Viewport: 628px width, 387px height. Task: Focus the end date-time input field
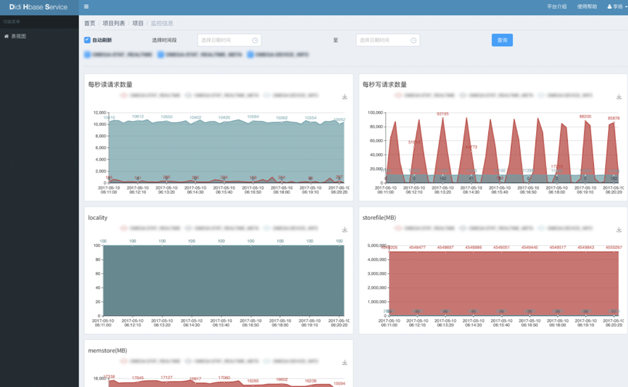coord(388,40)
